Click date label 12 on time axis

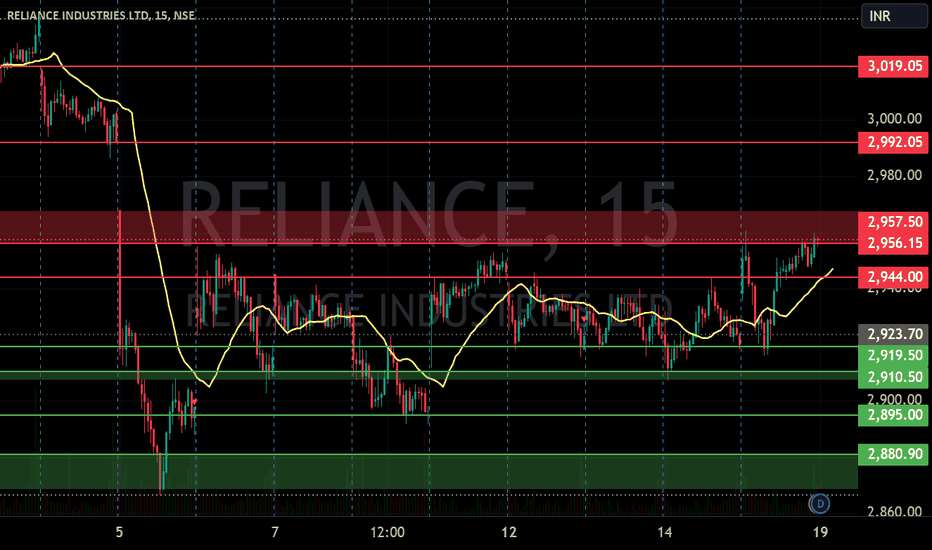509,532
